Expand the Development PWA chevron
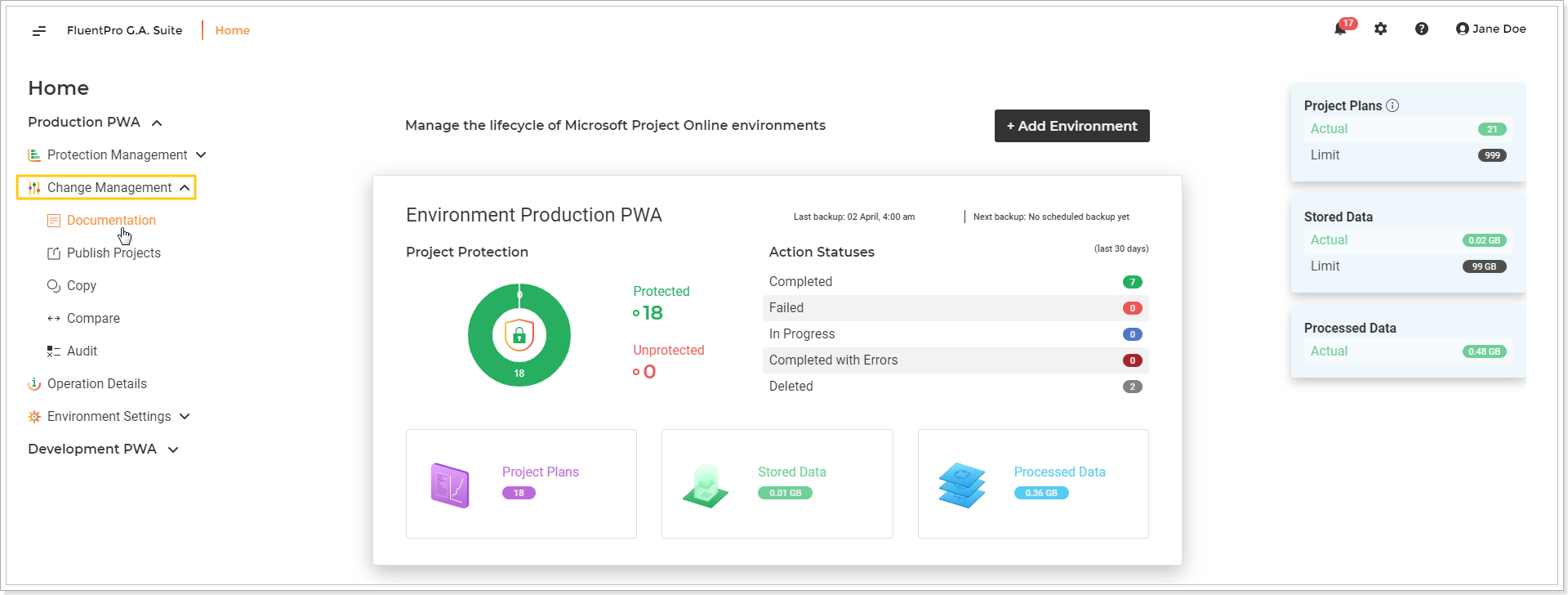The height and width of the screenshot is (595, 1568). pos(173,450)
